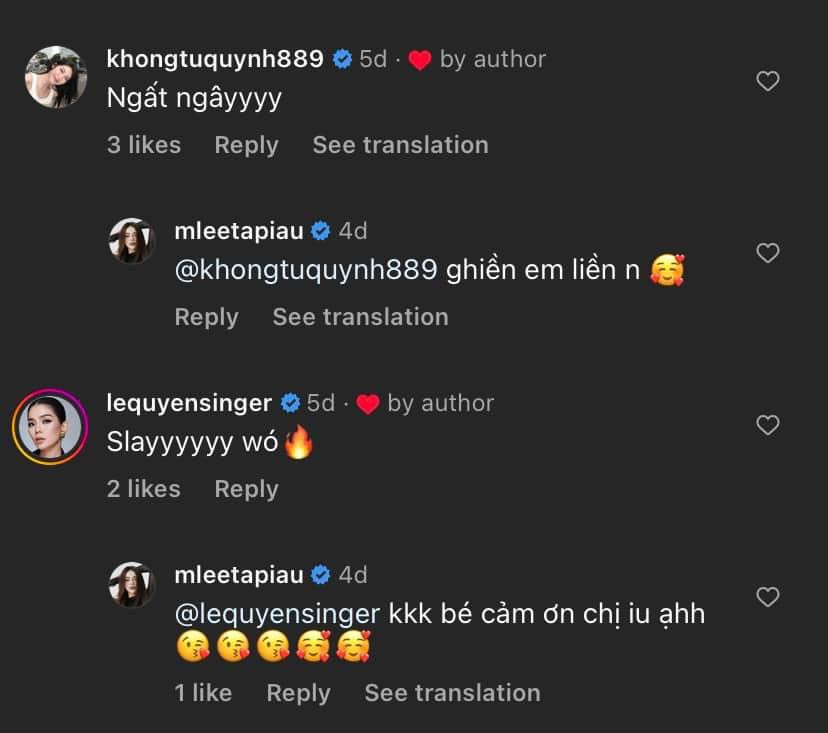Like mleetapiau's reply to lequyensinger
This screenshot has height=733, width=828.
(x=767, y=597)
